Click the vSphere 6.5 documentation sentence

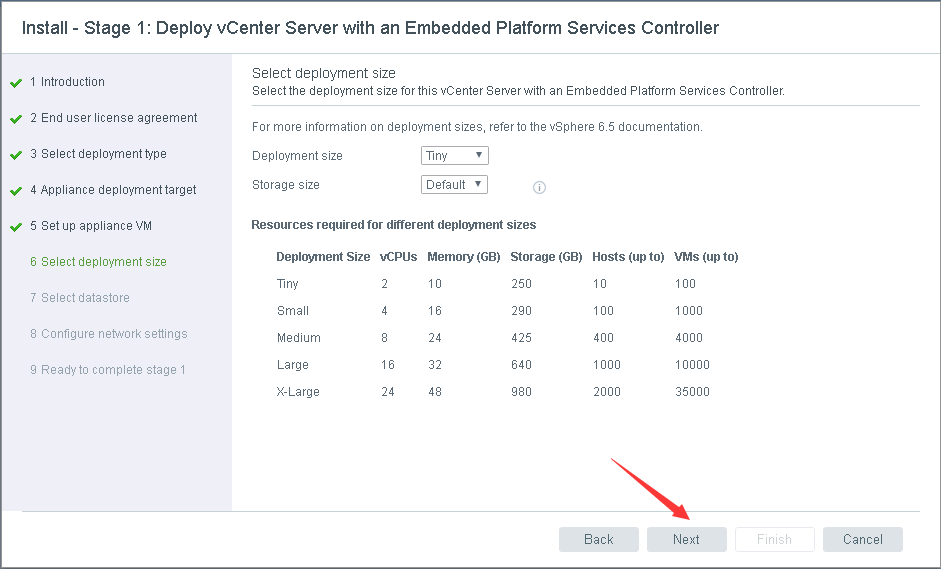click(x=477, y=127)
